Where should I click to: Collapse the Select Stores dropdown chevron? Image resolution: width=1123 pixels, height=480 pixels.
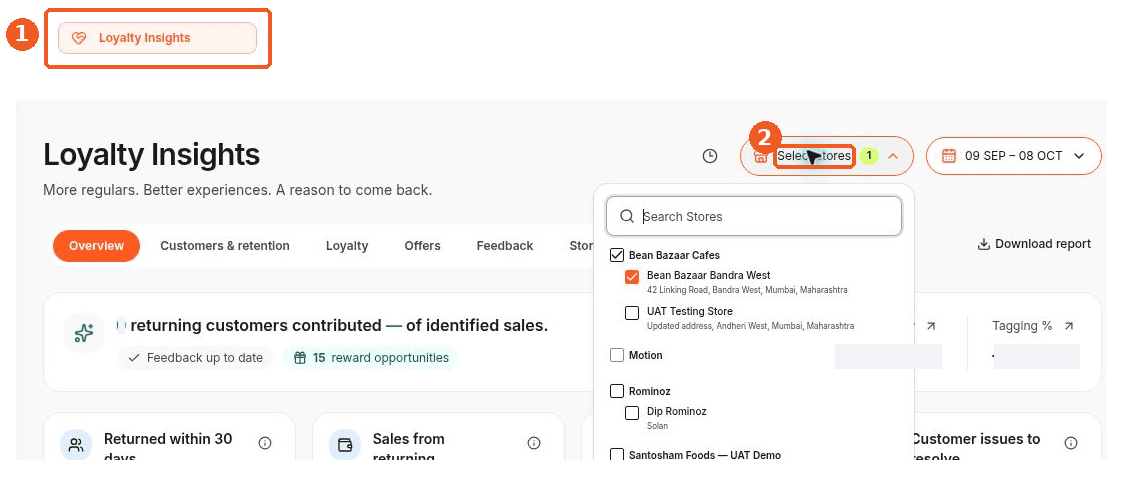tap(892, 155)
